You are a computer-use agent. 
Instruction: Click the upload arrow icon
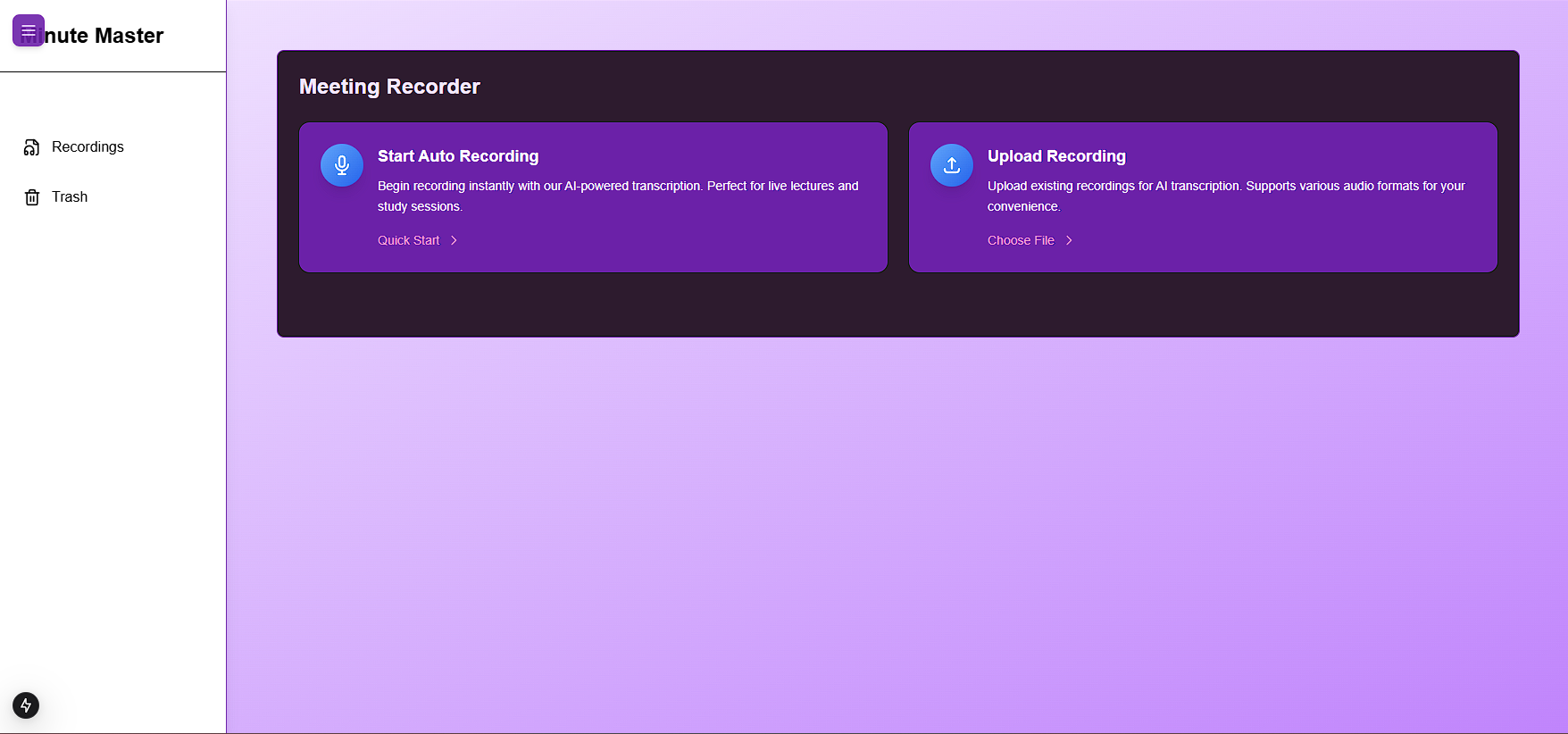[x=952, y=165]
